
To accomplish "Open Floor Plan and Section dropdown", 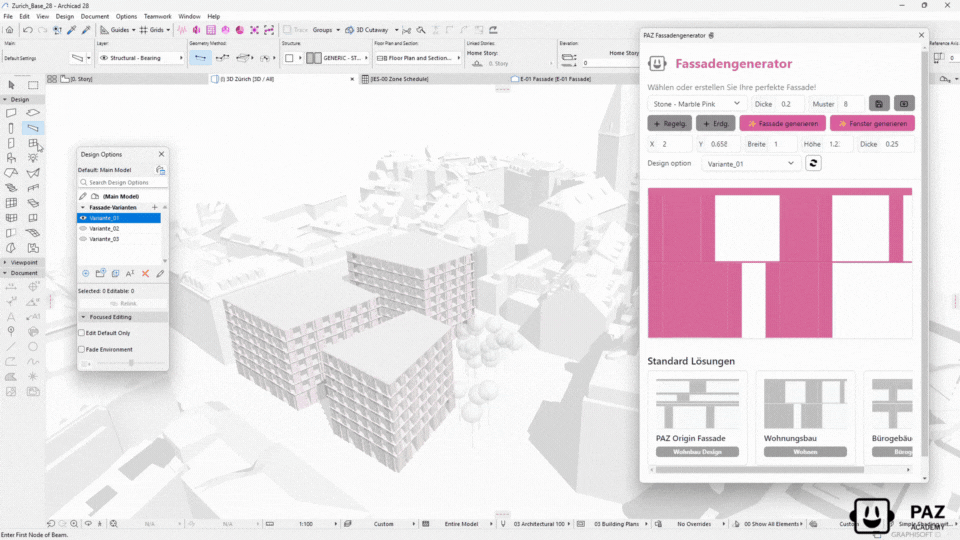I will pos(418,58).
